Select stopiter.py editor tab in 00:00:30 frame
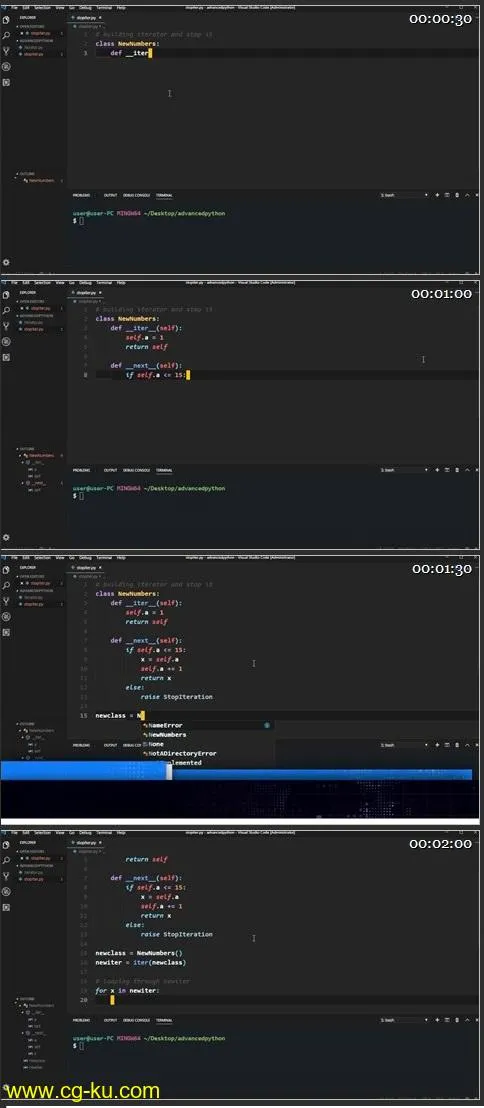 pos(88,17)
